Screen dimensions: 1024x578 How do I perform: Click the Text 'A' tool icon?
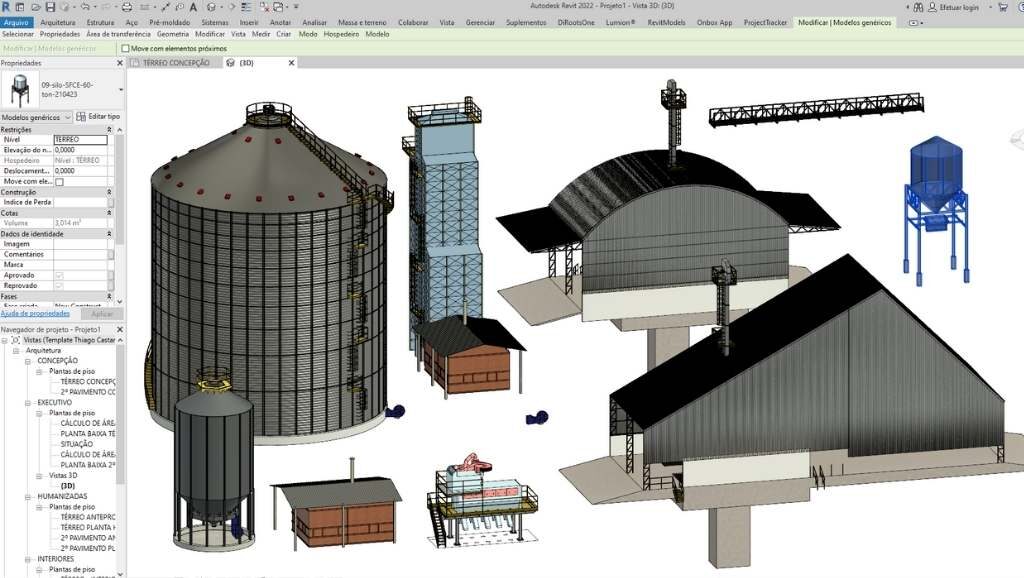[191, 7]
